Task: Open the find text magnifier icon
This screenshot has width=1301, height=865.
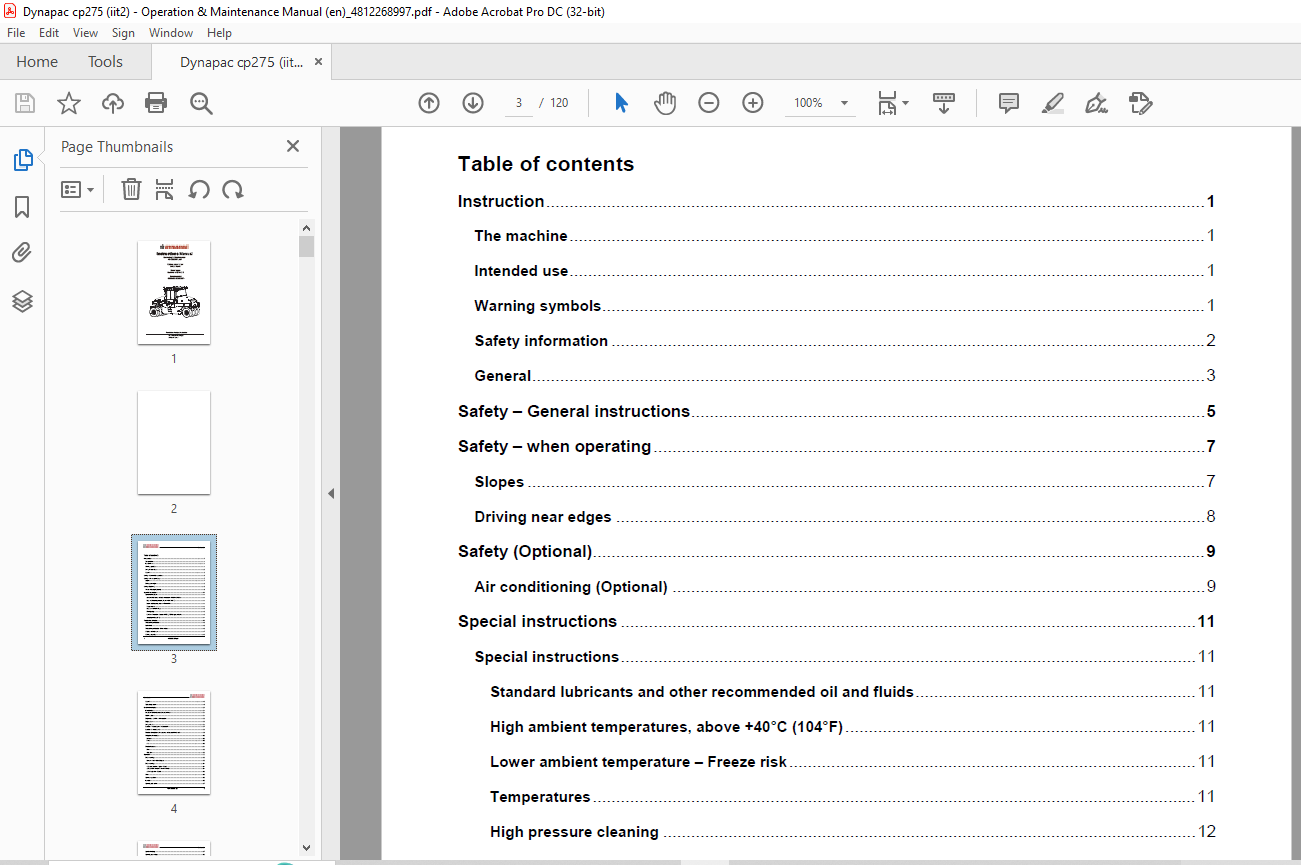Action: (201, 103)
